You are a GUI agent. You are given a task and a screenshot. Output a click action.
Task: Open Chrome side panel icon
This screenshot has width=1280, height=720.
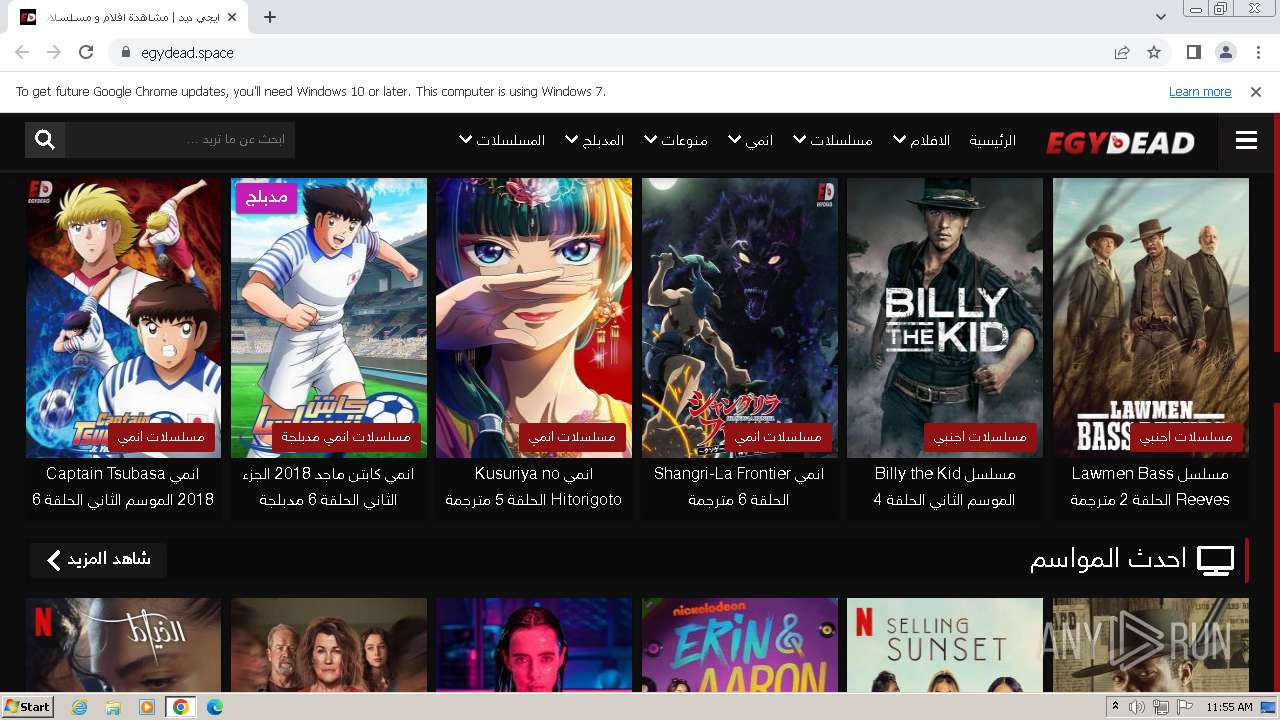(x=1193, y=52)
